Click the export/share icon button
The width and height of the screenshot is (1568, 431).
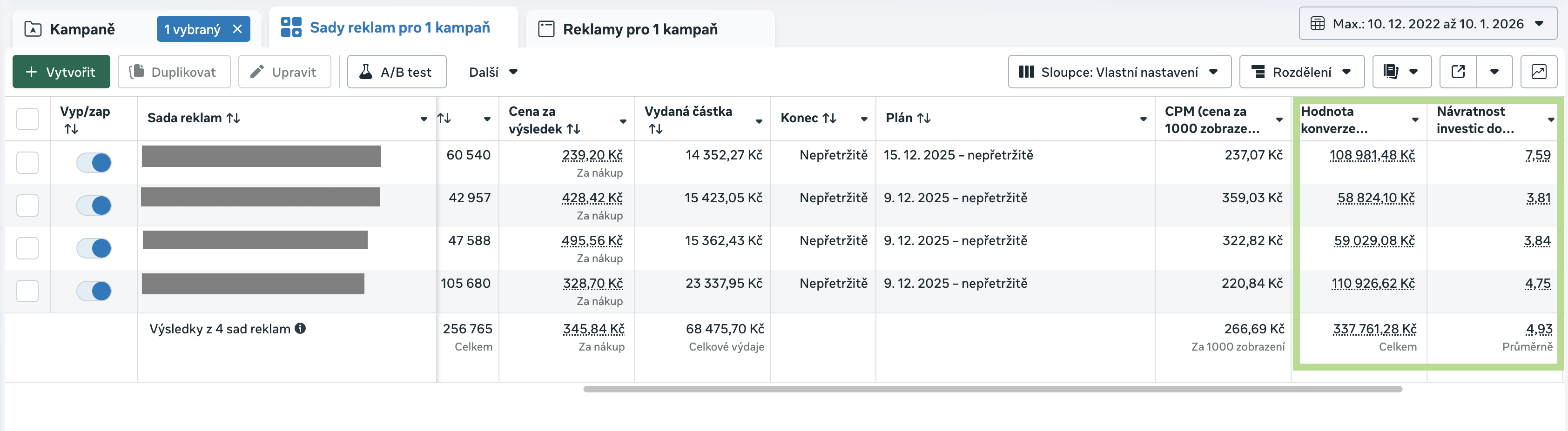coord(1458,72)
